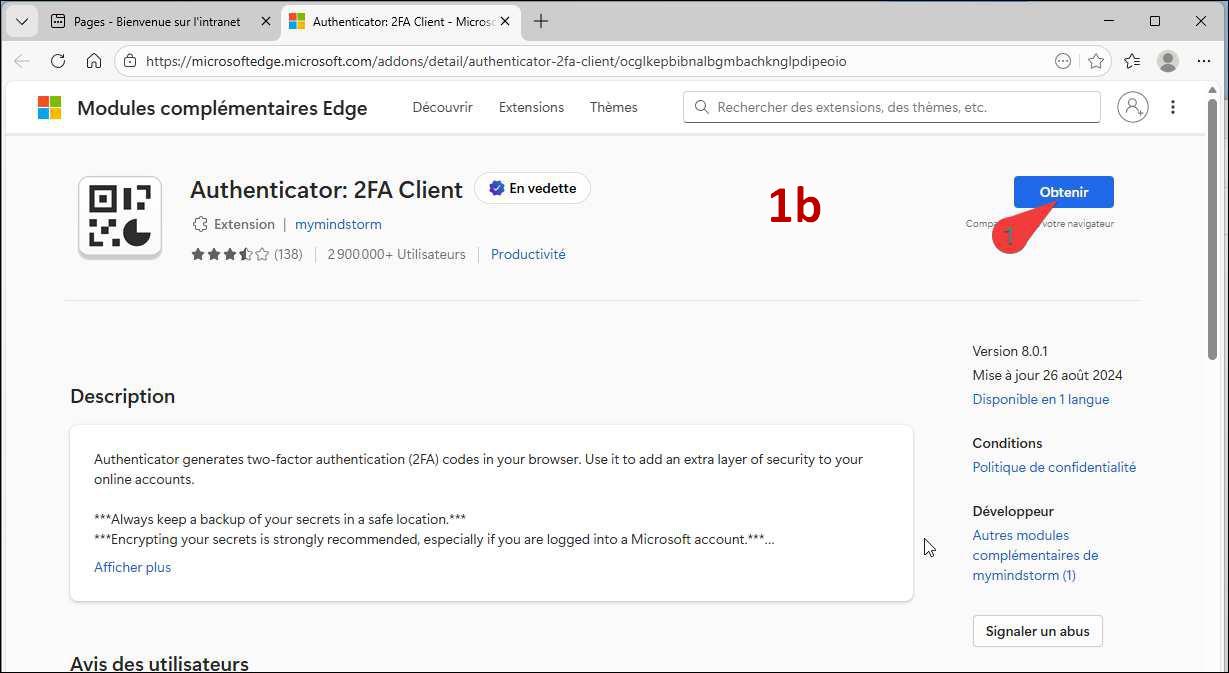1229x673 pixels.
Task: Expand the tab list chevron
Action: tap(22, 21)
